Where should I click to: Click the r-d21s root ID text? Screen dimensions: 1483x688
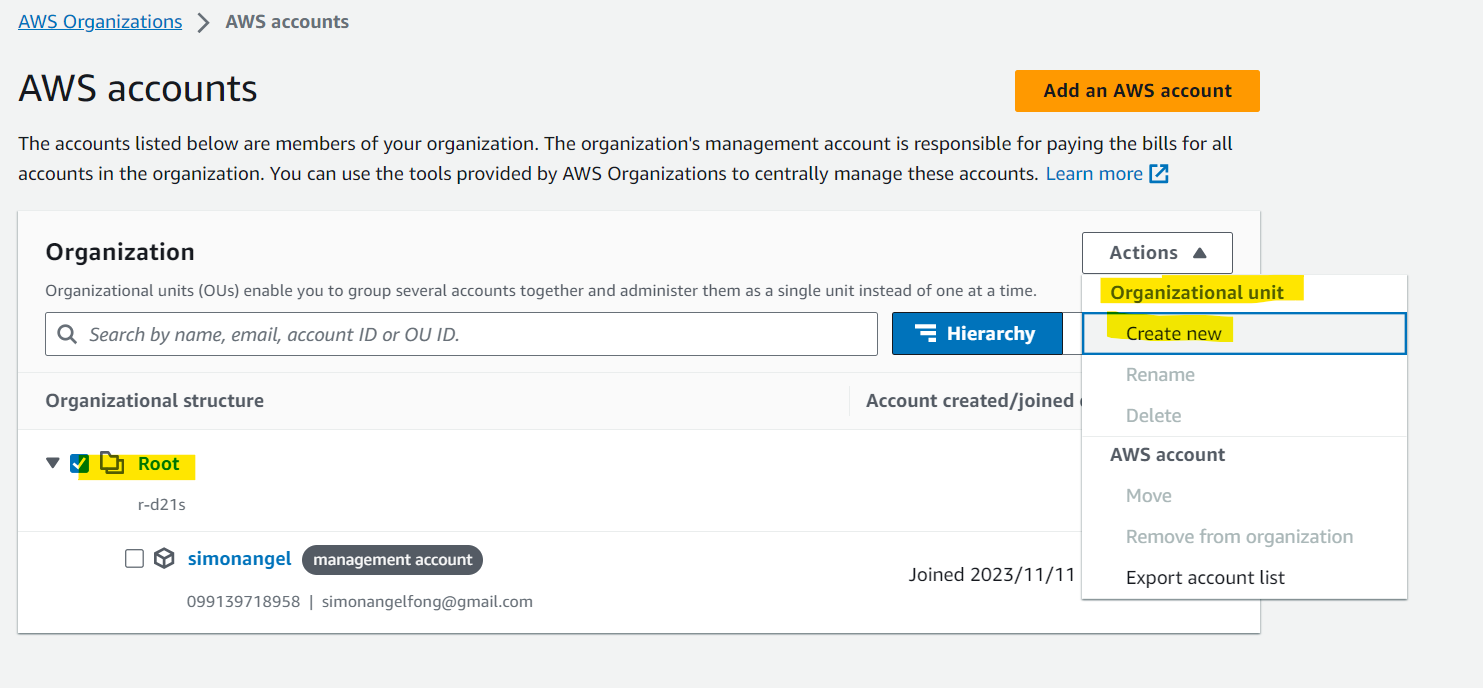coord(162,505)
